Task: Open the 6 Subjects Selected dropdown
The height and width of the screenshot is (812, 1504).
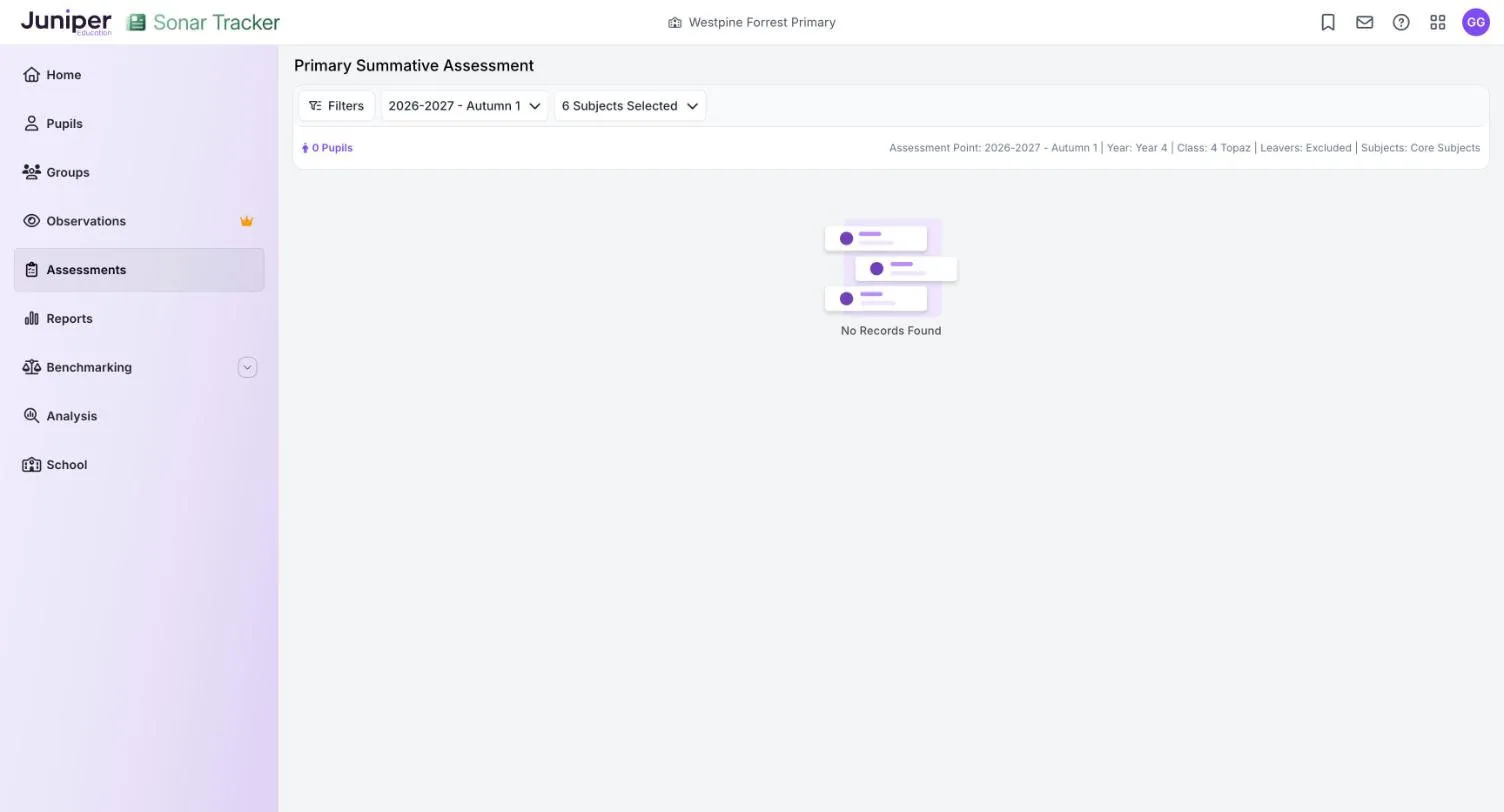Action: pos(630,106)
